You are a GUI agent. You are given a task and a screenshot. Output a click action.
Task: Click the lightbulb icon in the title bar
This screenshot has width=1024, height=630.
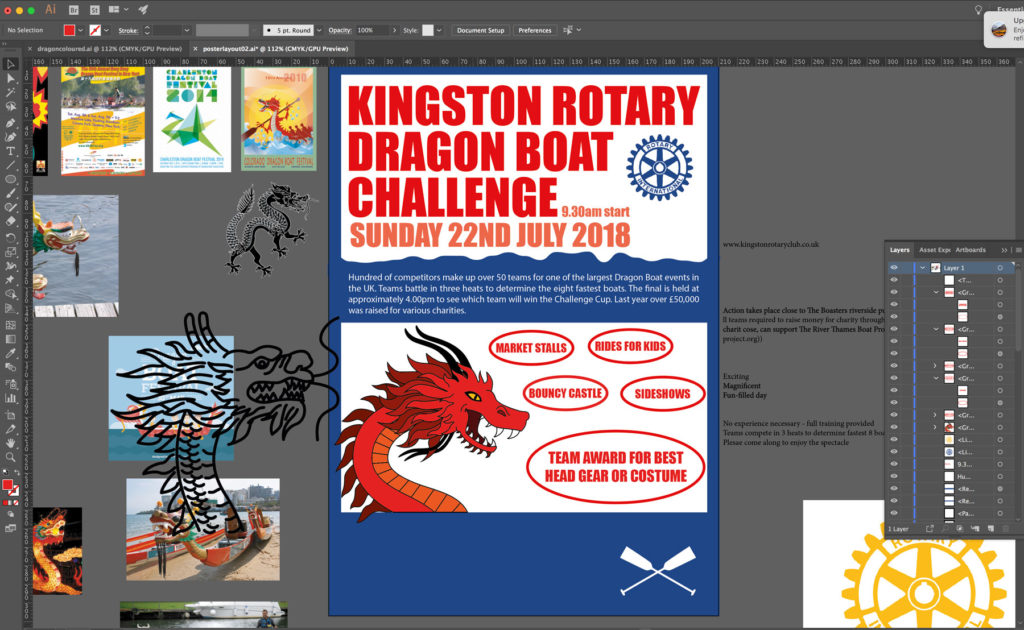pos(978,10)
